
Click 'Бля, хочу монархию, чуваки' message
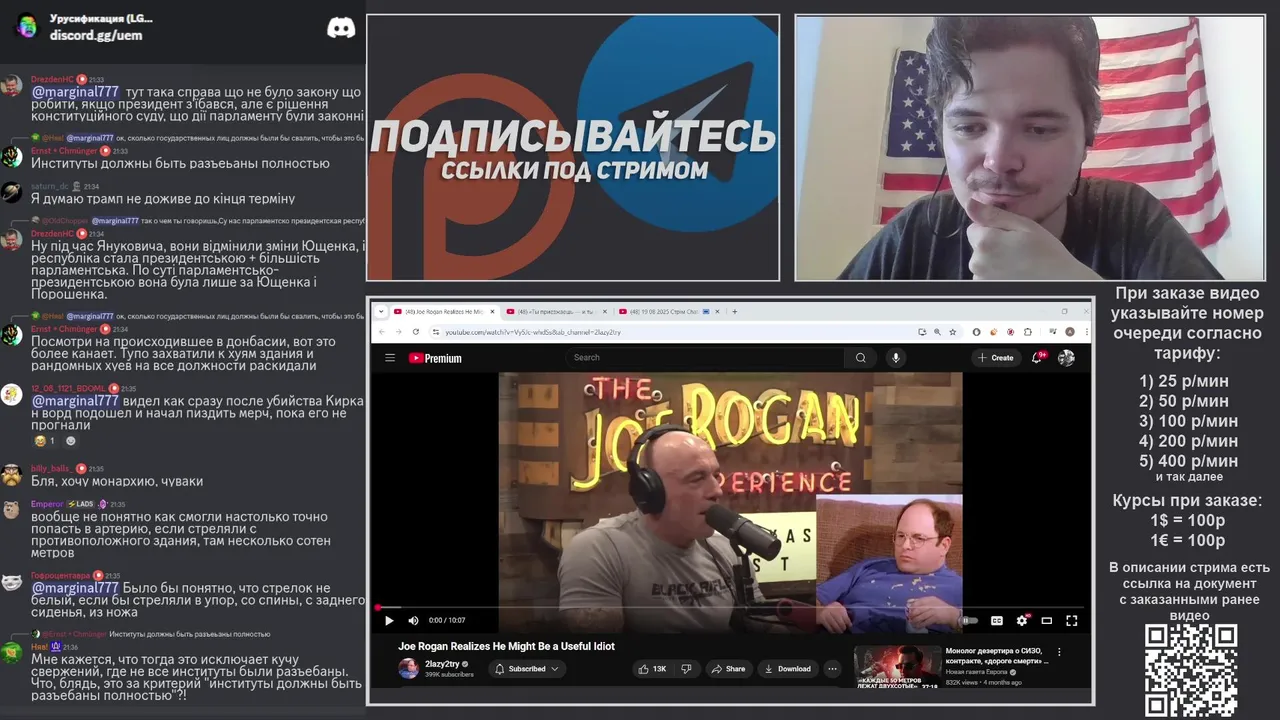[x=117, y=481]
